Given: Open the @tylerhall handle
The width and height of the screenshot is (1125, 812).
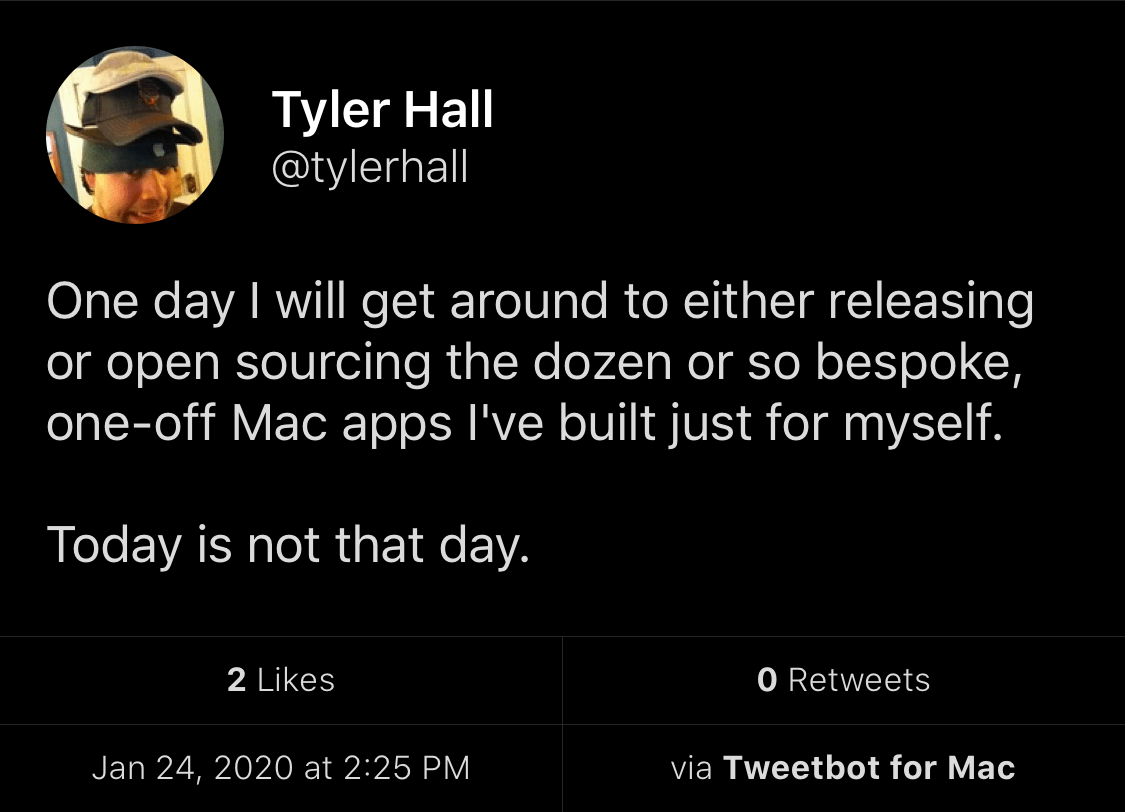Looking at the screenshot, I should click(370, 166).
